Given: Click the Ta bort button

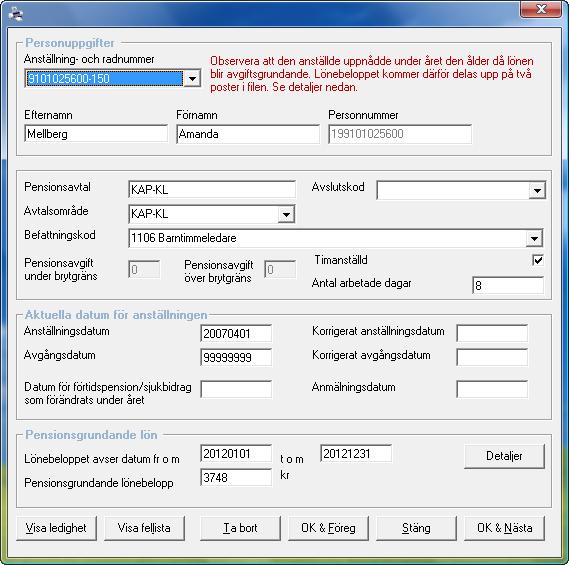Looking at the screenshot, I should click(240, 528).
